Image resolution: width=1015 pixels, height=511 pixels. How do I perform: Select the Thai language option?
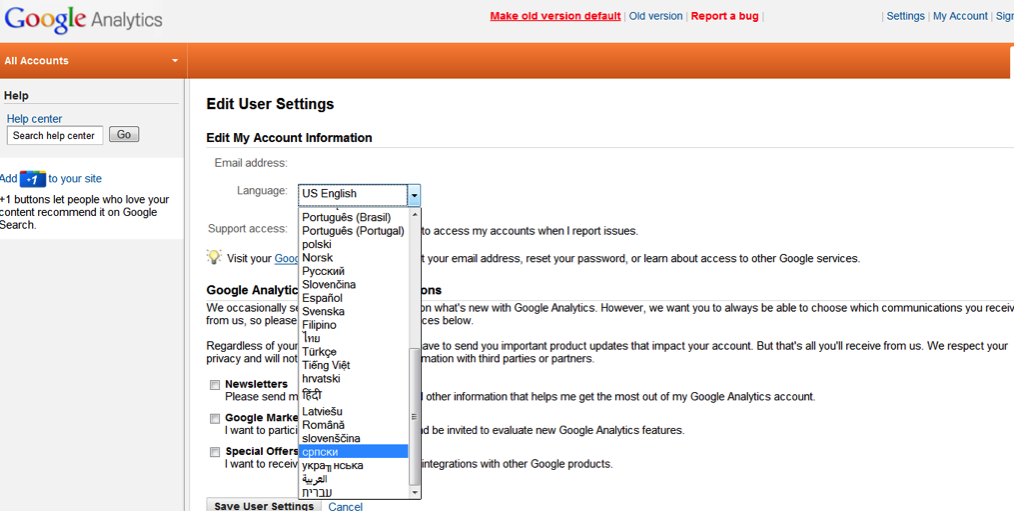pyautogui.click(x=353, y=339)
